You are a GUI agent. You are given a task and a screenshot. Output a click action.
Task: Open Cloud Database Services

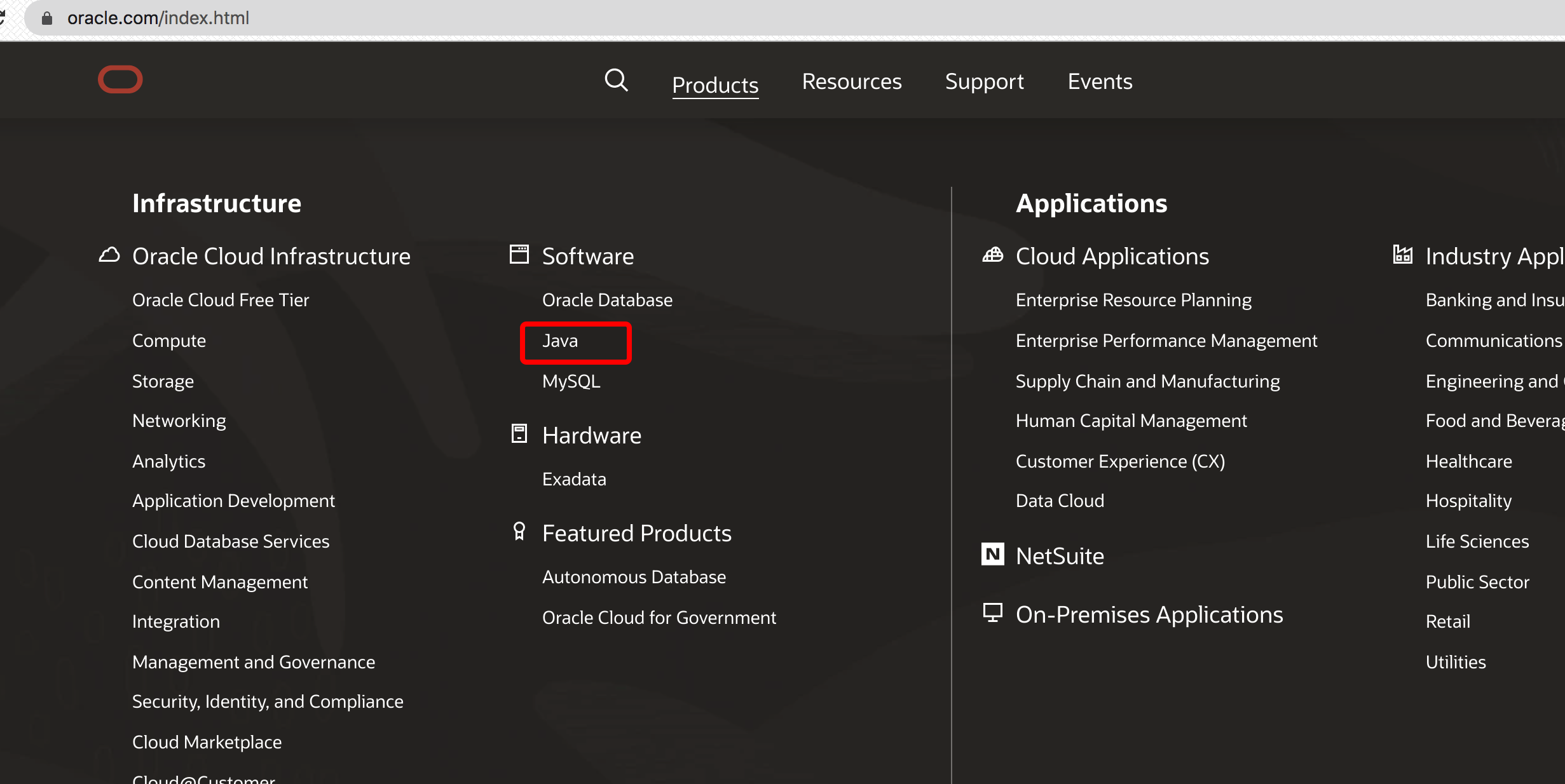click(x=231, y=541)
